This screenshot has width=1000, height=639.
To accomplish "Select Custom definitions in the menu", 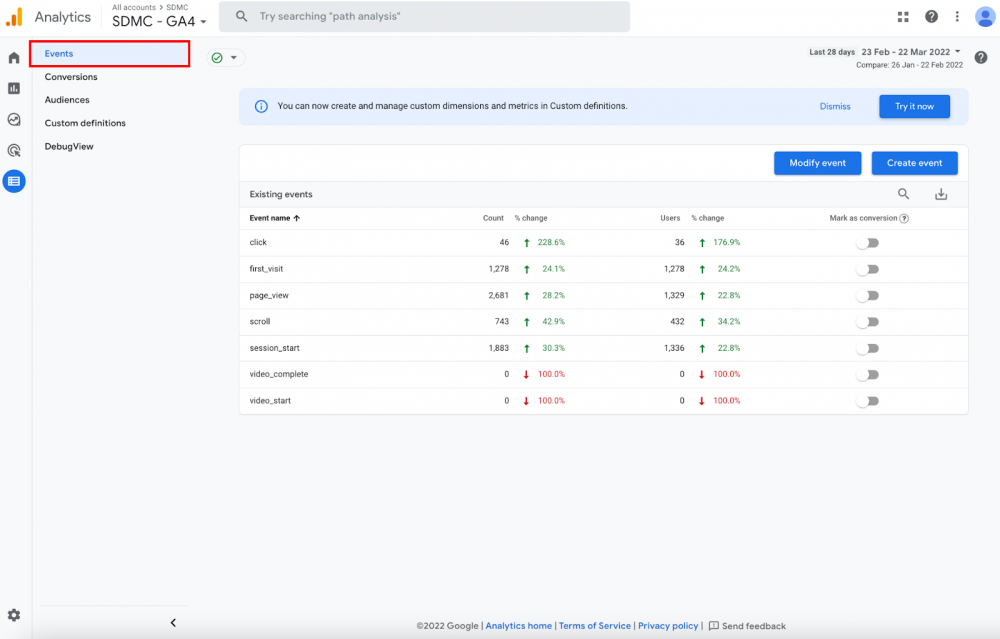I will tap(85, 123).
